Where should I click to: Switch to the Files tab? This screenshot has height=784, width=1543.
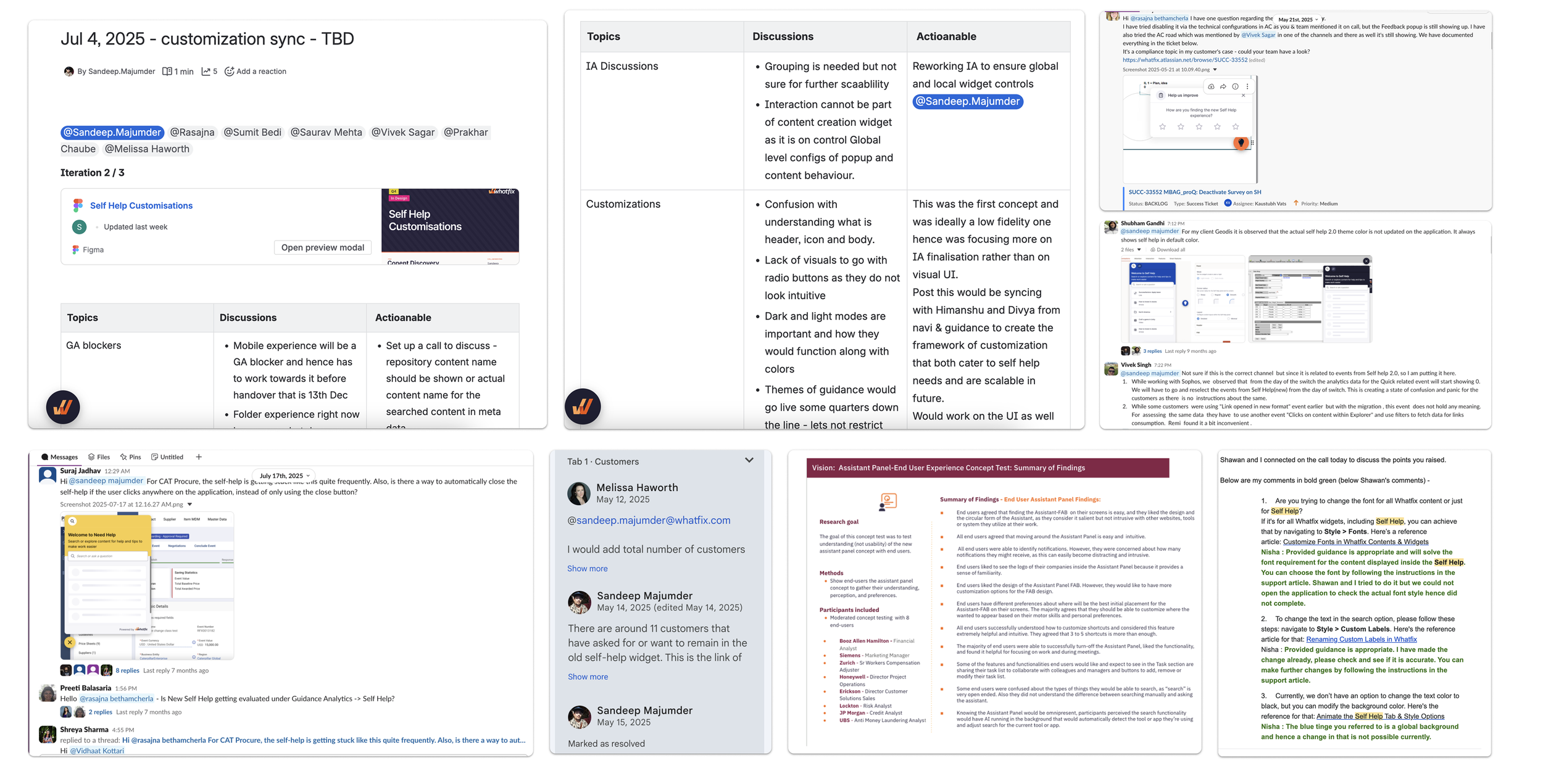click(x=99, y=457)
